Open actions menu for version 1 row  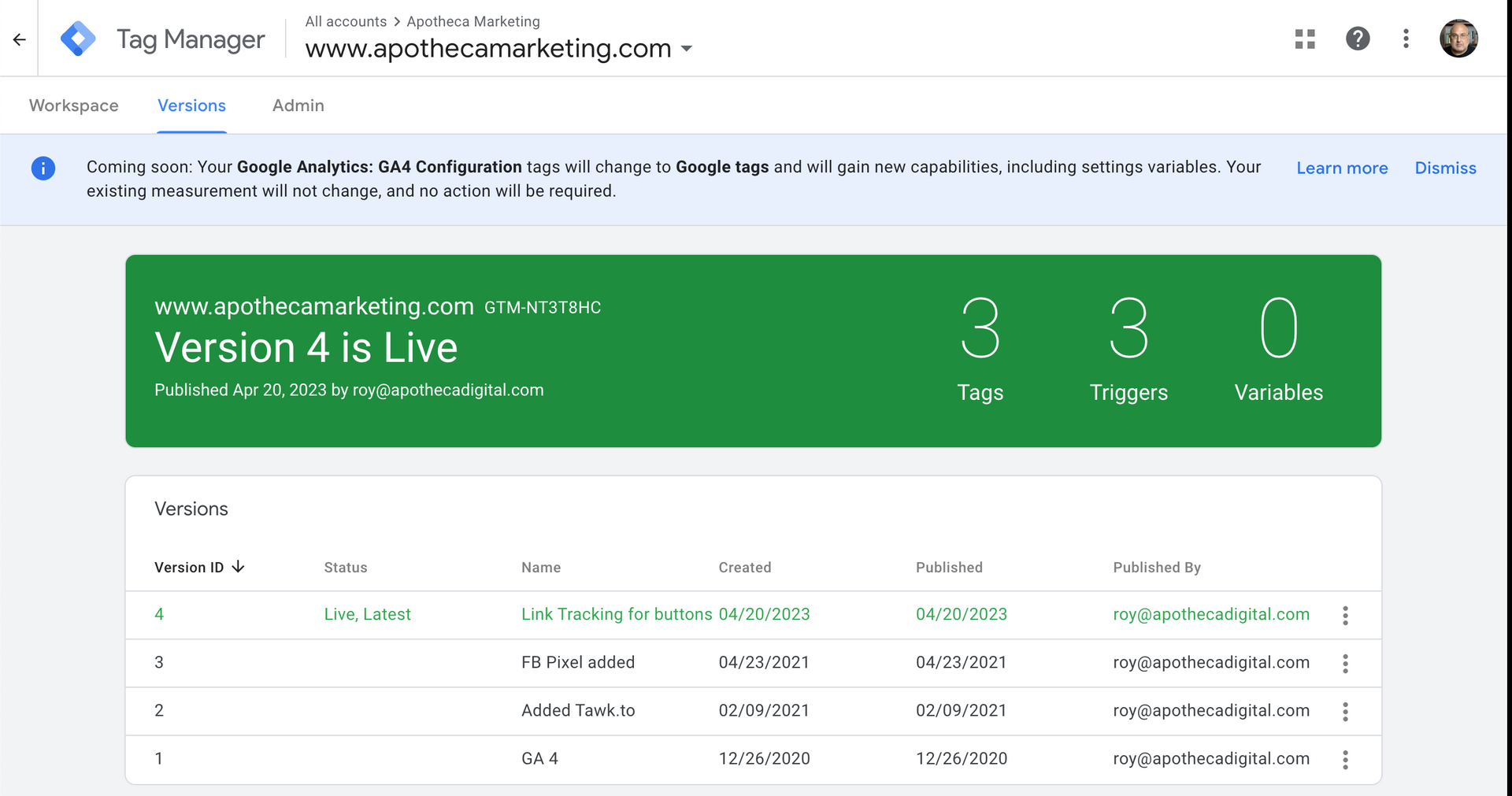(1345, 760)
